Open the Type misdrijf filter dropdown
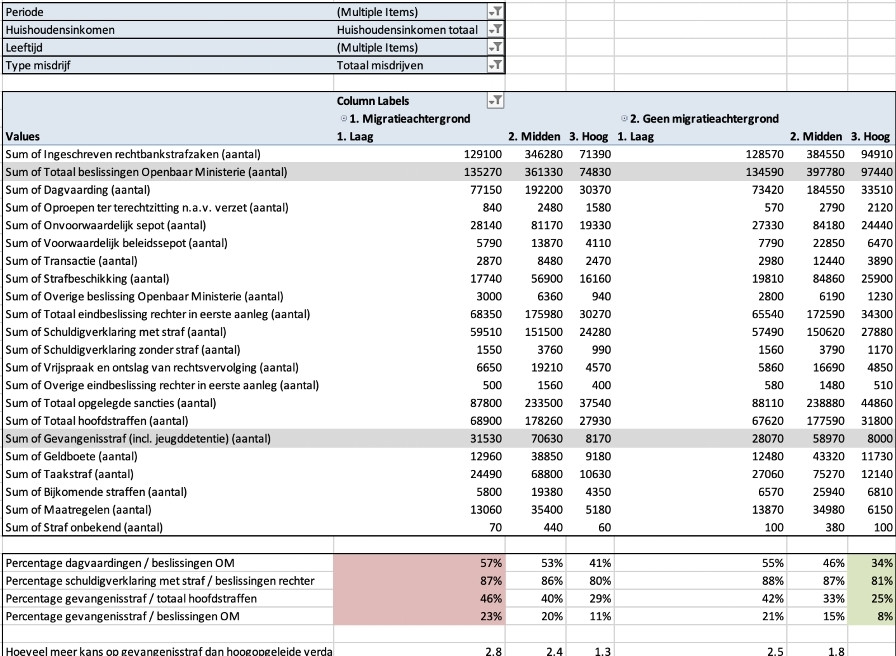Image resolution: width=896 pixels, height=656 pixels. click(495, 65)
